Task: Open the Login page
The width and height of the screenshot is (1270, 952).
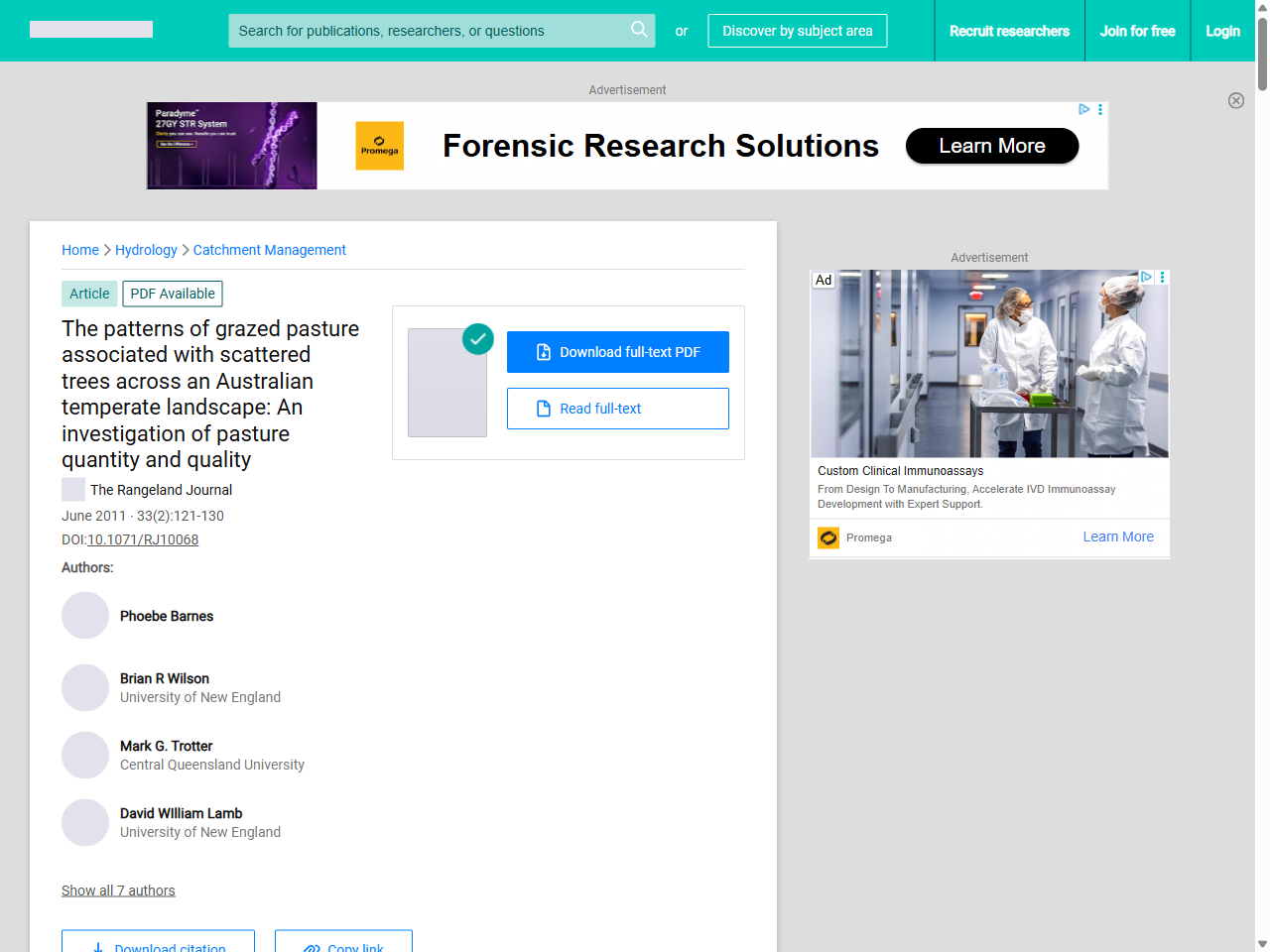Action: click(x=1222, y=31)
